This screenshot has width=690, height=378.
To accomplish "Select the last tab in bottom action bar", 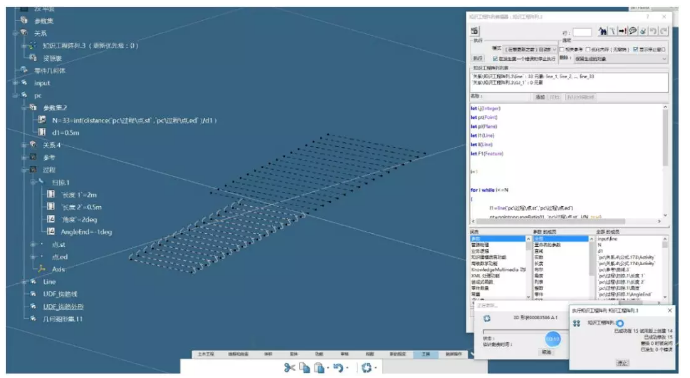I will pyautogui.click(x=454, y=354).
